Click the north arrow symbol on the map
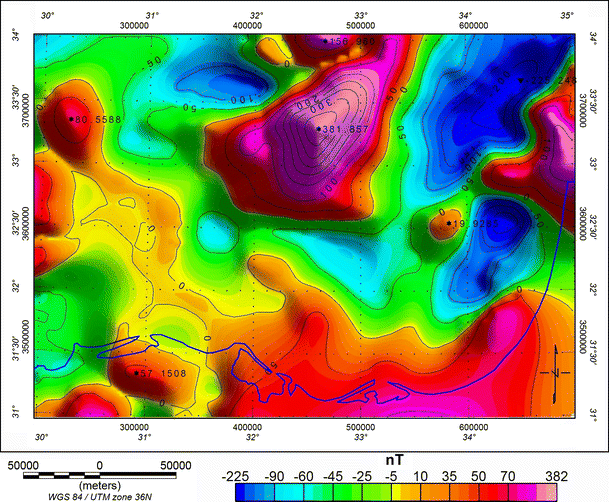Image resolution: width=609 pixels, height=502 pixels. click(x=556, y=373)
